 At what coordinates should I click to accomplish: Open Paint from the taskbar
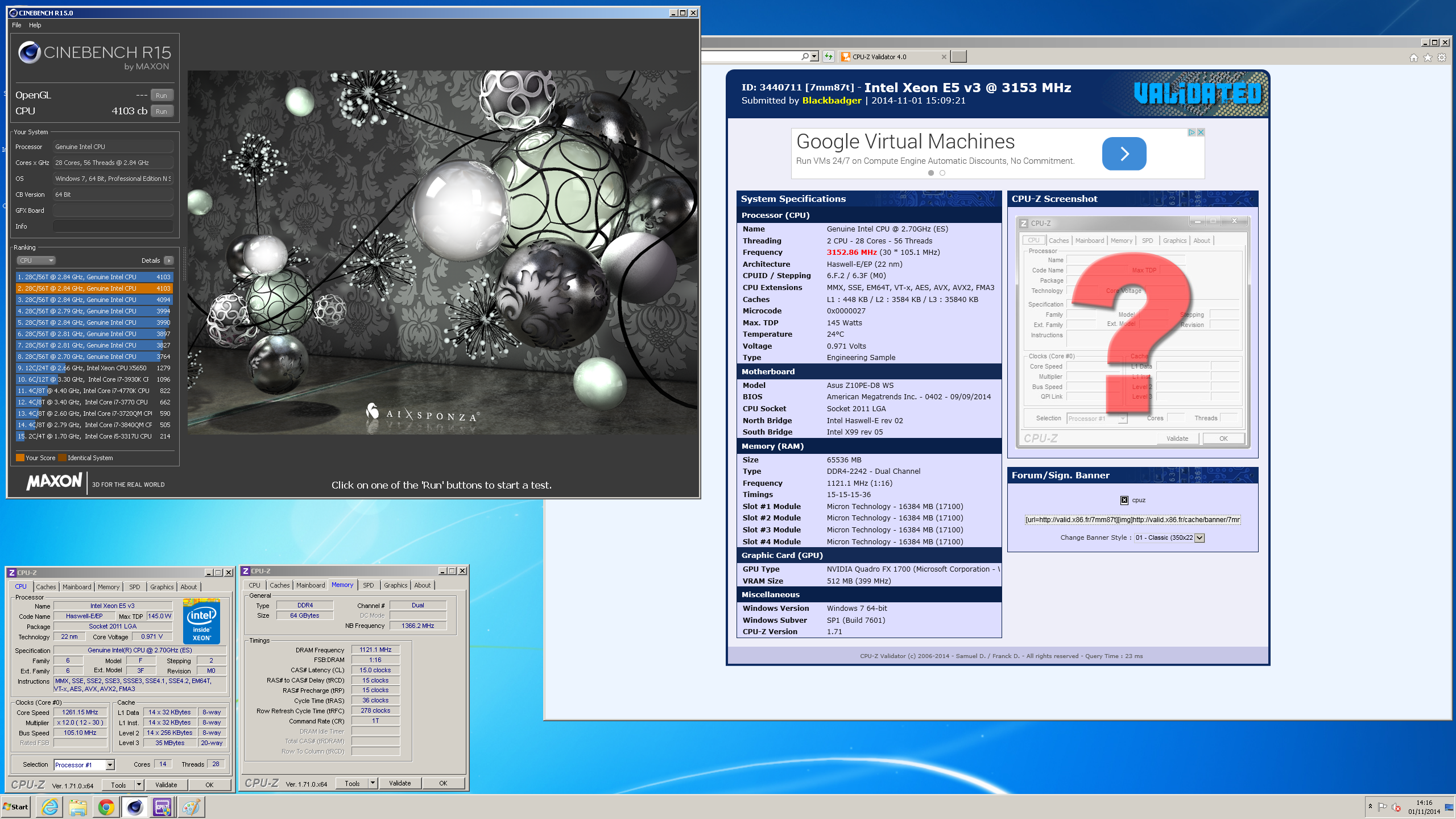(191, 806)
